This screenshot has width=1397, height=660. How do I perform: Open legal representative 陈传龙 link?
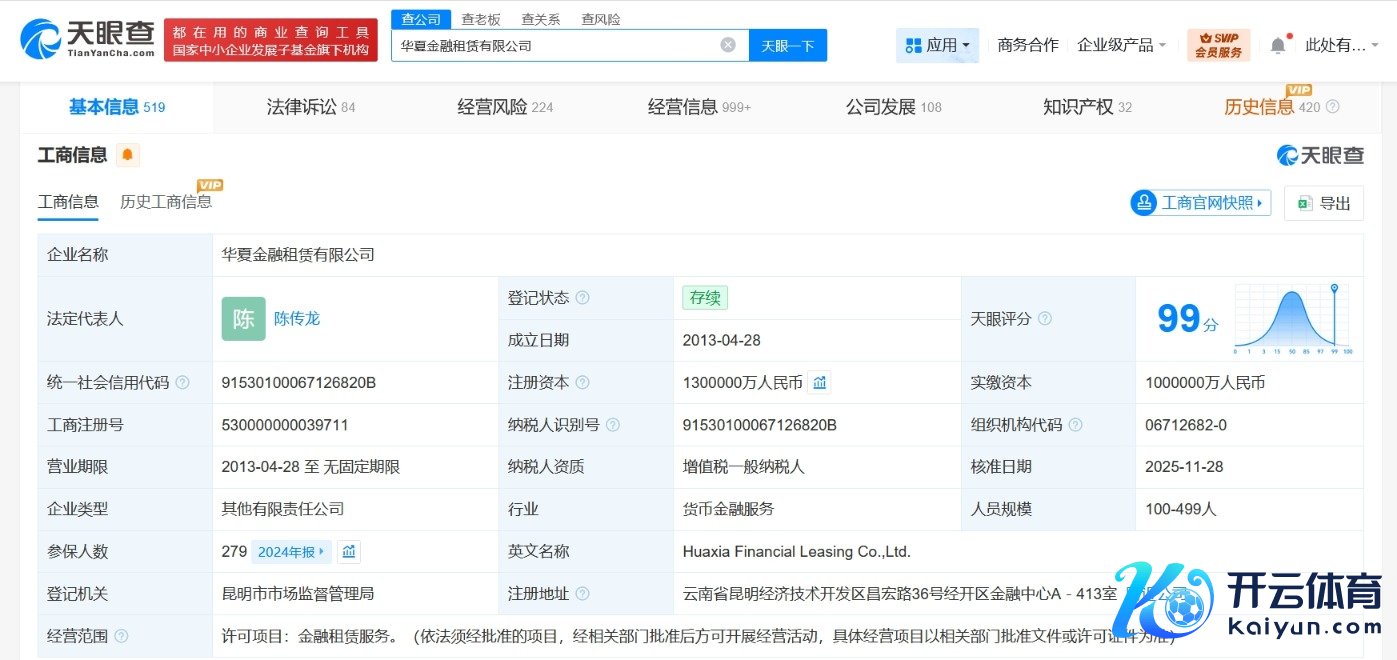(x=297, y=319)
